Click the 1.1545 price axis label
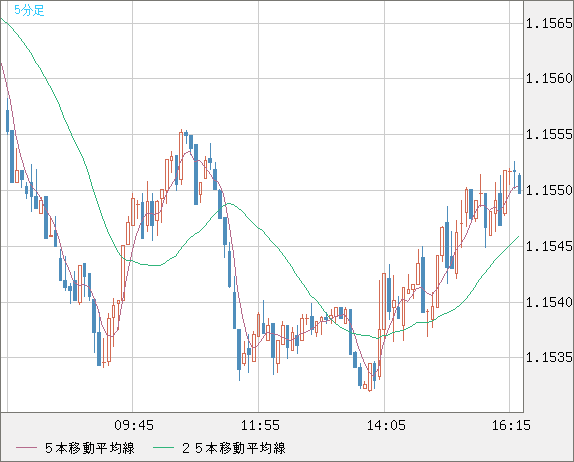This screenshot has height=462, width=574. coord(549,246)
